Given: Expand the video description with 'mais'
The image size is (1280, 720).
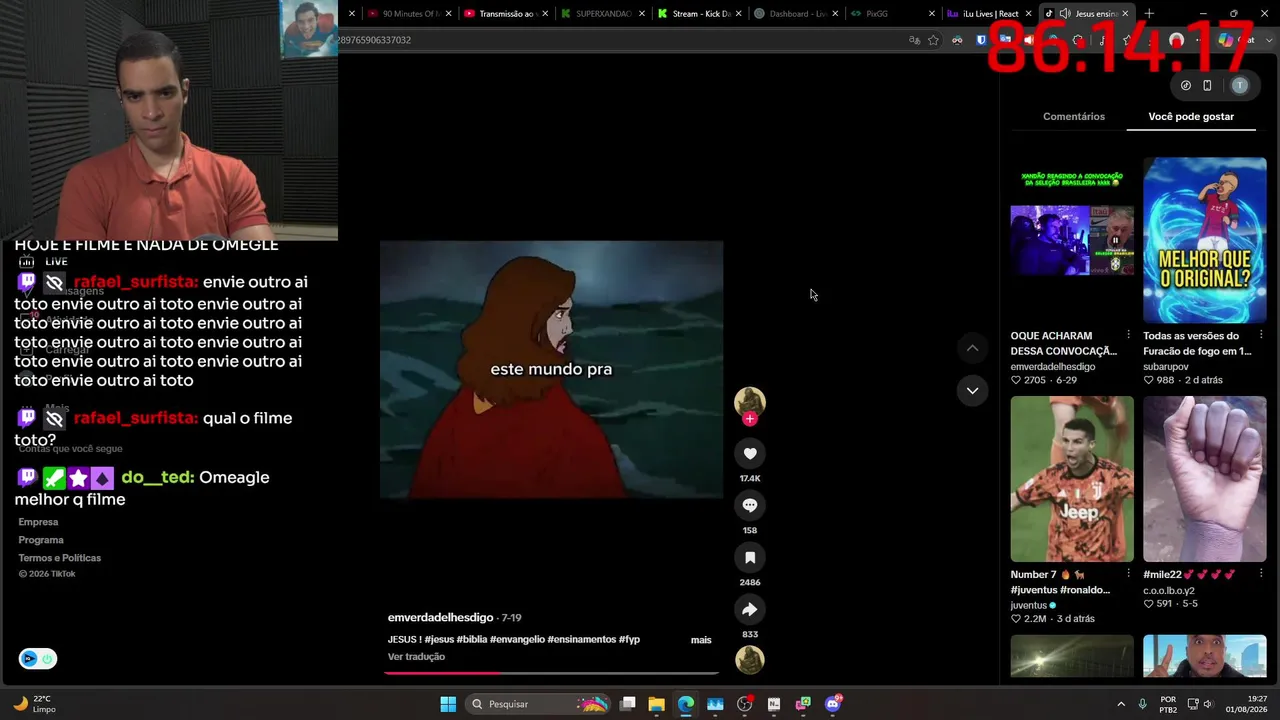Looking at the screenshot, I should 701,640.
